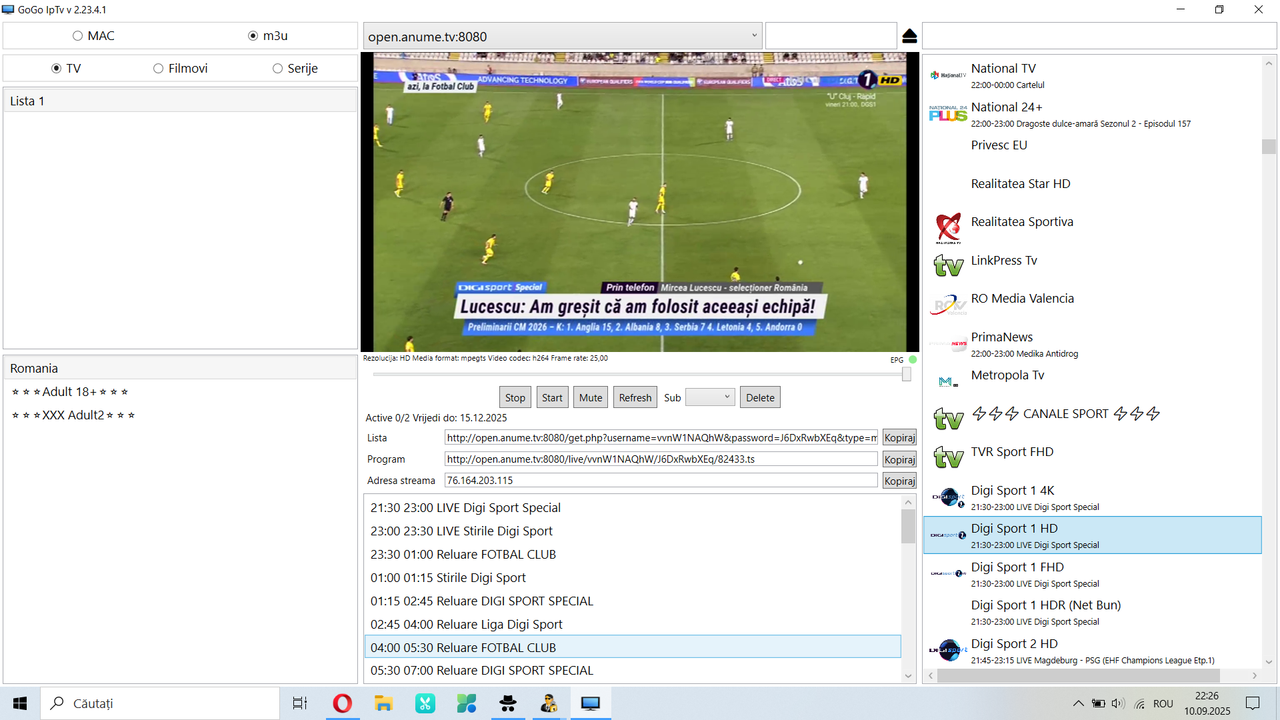
Task: Click the Lista URL input field
Action: pyautogui.click(x=661, y=437)
